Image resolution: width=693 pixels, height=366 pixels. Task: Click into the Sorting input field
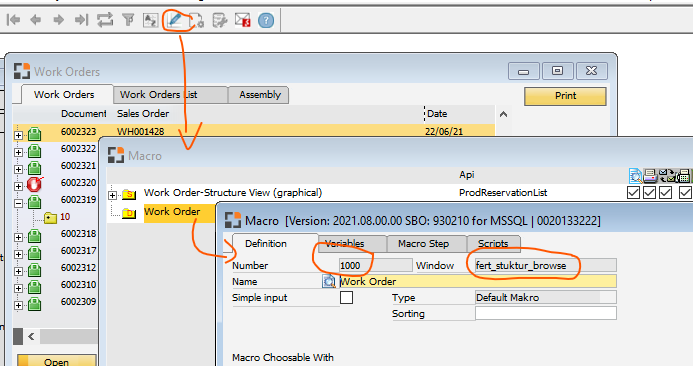point(545,313)
